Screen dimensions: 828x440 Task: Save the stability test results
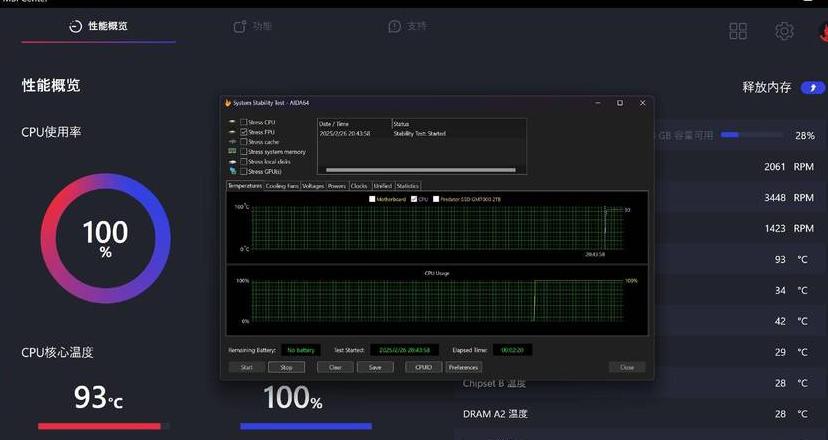click(x=375, y=367)
